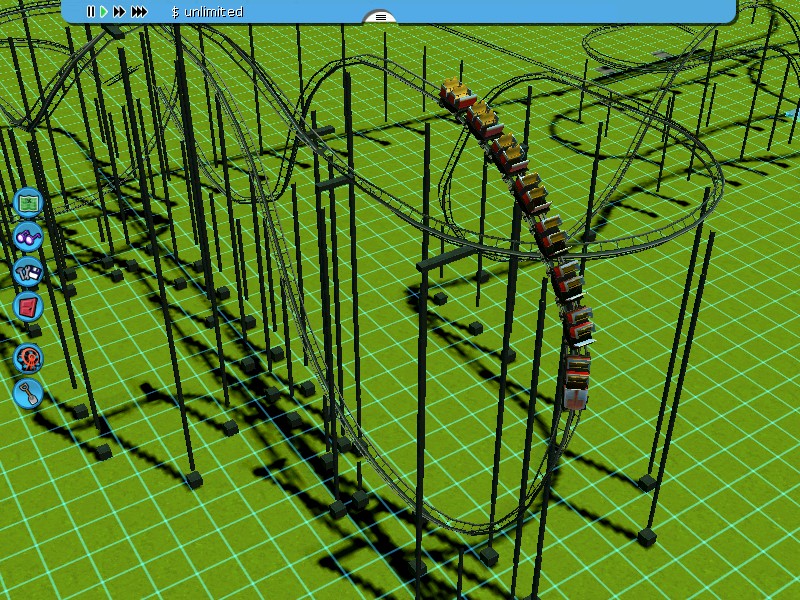Set game speed to normal play

point(103,12)
